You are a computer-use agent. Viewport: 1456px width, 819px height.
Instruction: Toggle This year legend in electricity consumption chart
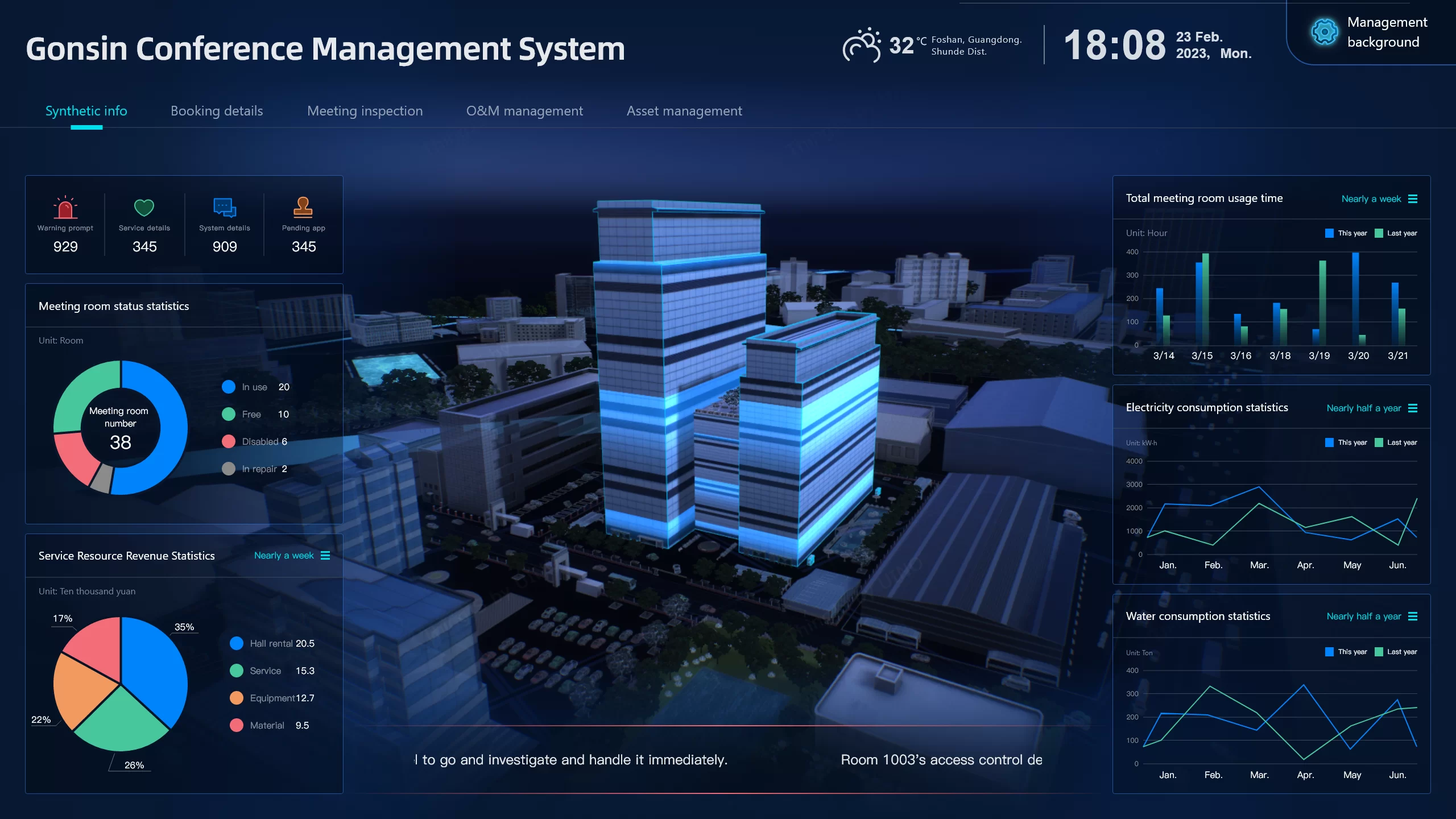coord(1346,442)
